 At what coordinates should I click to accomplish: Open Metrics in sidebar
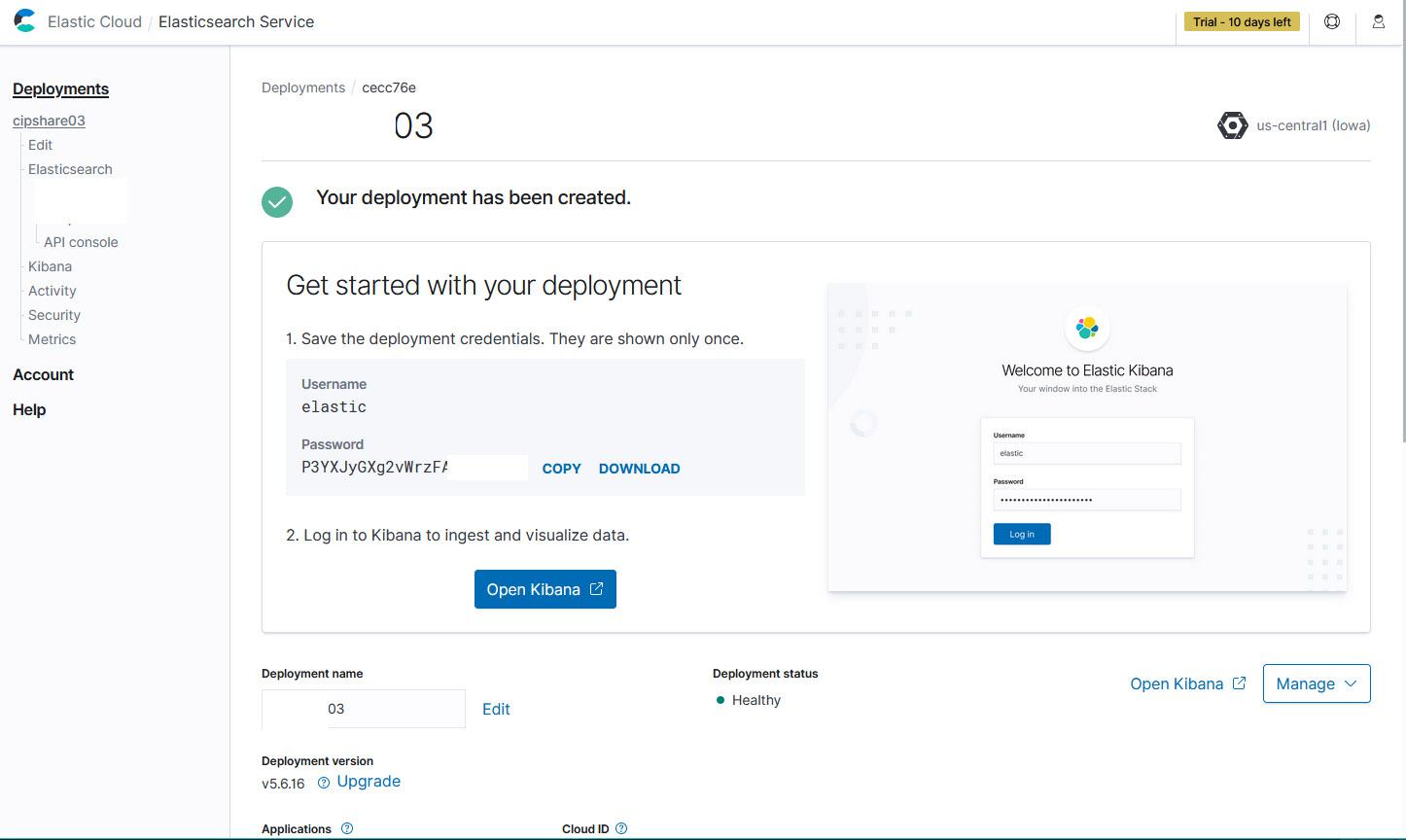(x=53, y=339)
